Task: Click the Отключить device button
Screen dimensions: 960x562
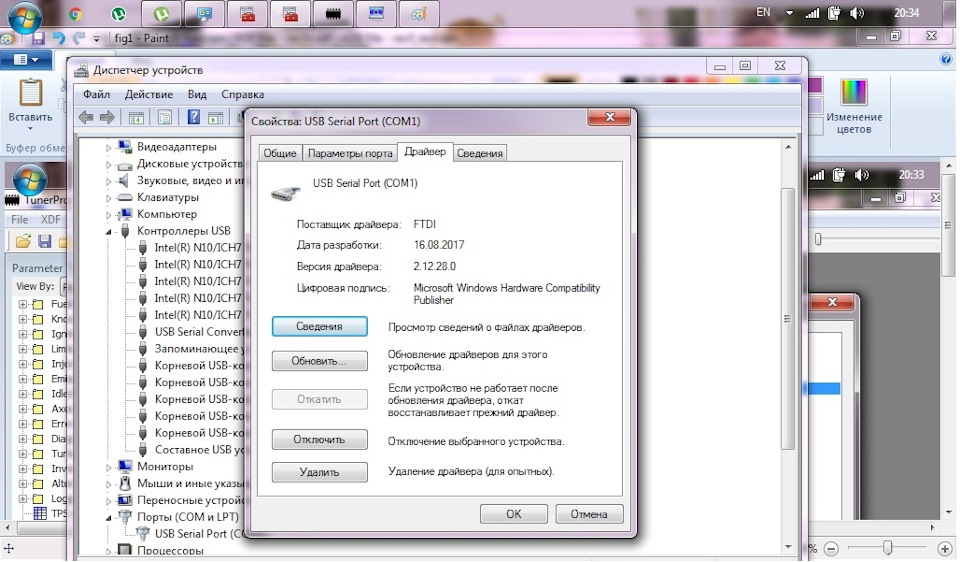Action: (320, 440)
